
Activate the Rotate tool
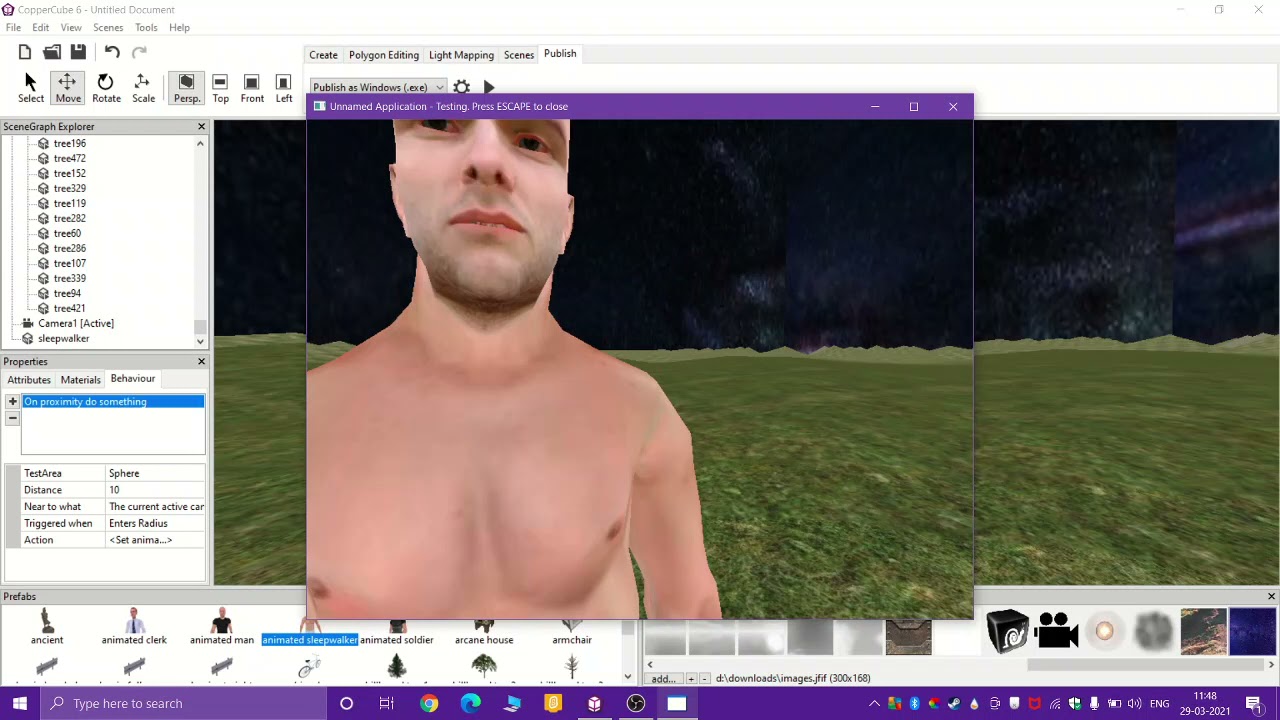(x=106, y=88)
